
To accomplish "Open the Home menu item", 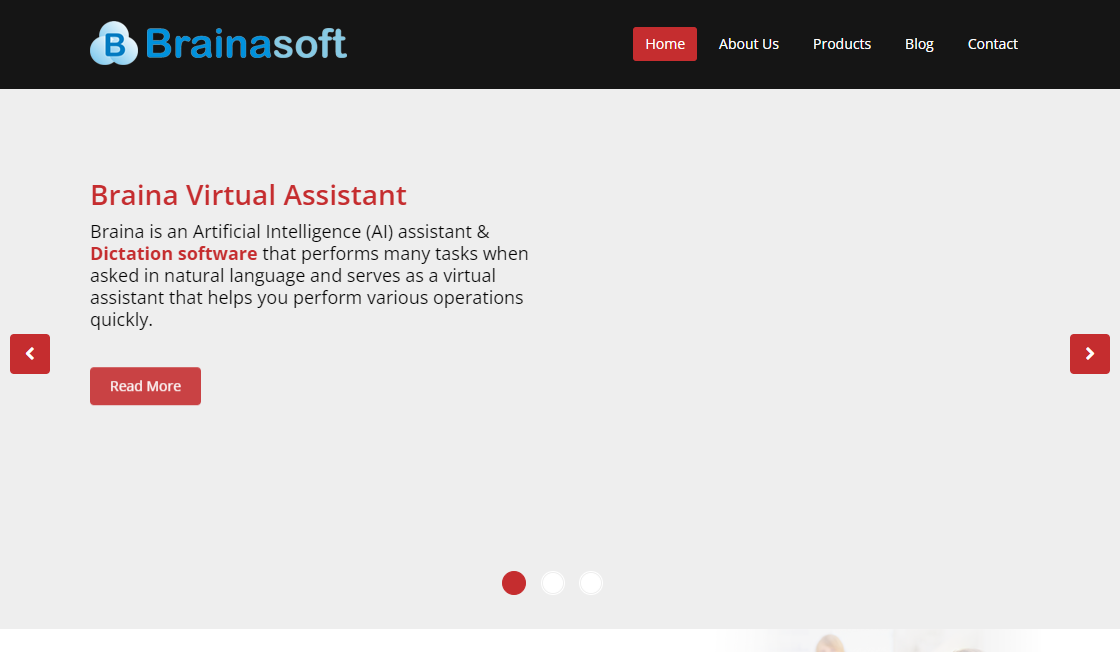I will pyautogui.click(x=665, y=44).
